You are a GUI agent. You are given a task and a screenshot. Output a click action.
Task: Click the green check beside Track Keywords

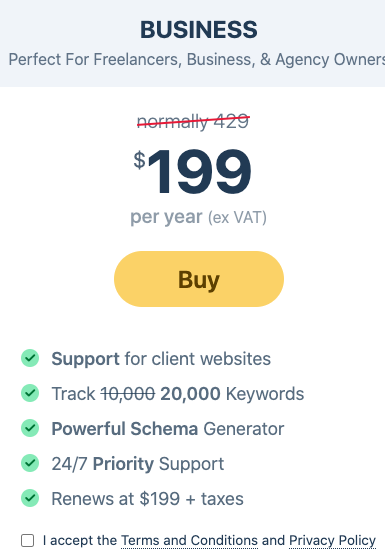(30, 393)
